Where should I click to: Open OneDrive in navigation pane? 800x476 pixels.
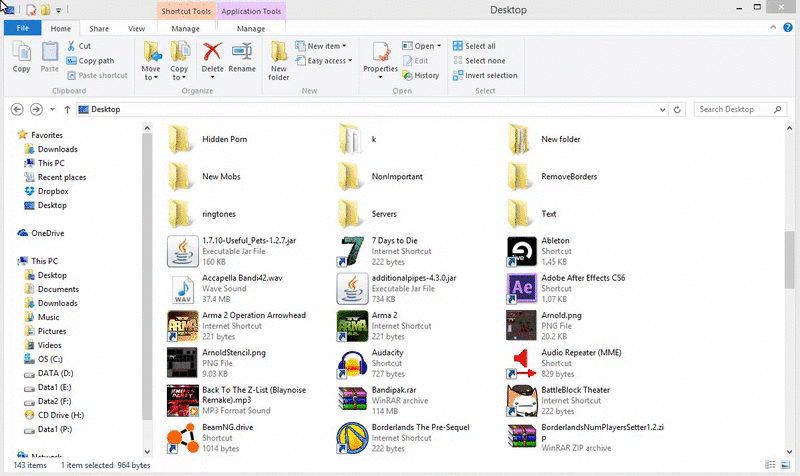click(41, 233)
